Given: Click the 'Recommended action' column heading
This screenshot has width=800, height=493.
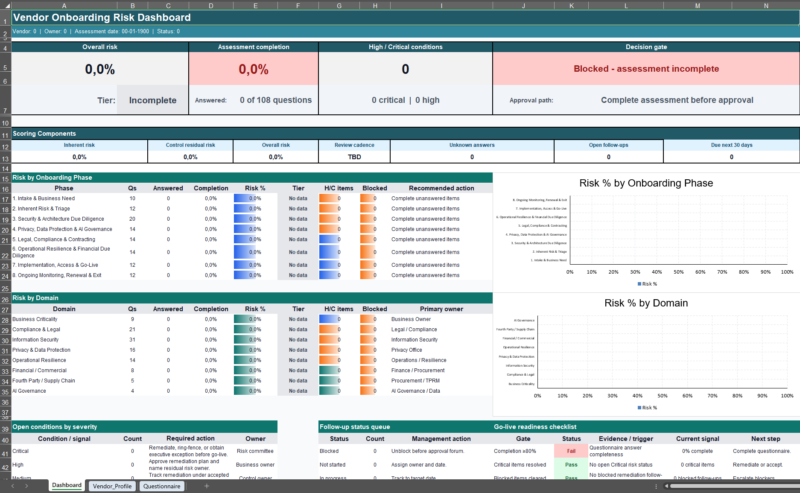Looking at the screenshot, I should pos(441,188).
